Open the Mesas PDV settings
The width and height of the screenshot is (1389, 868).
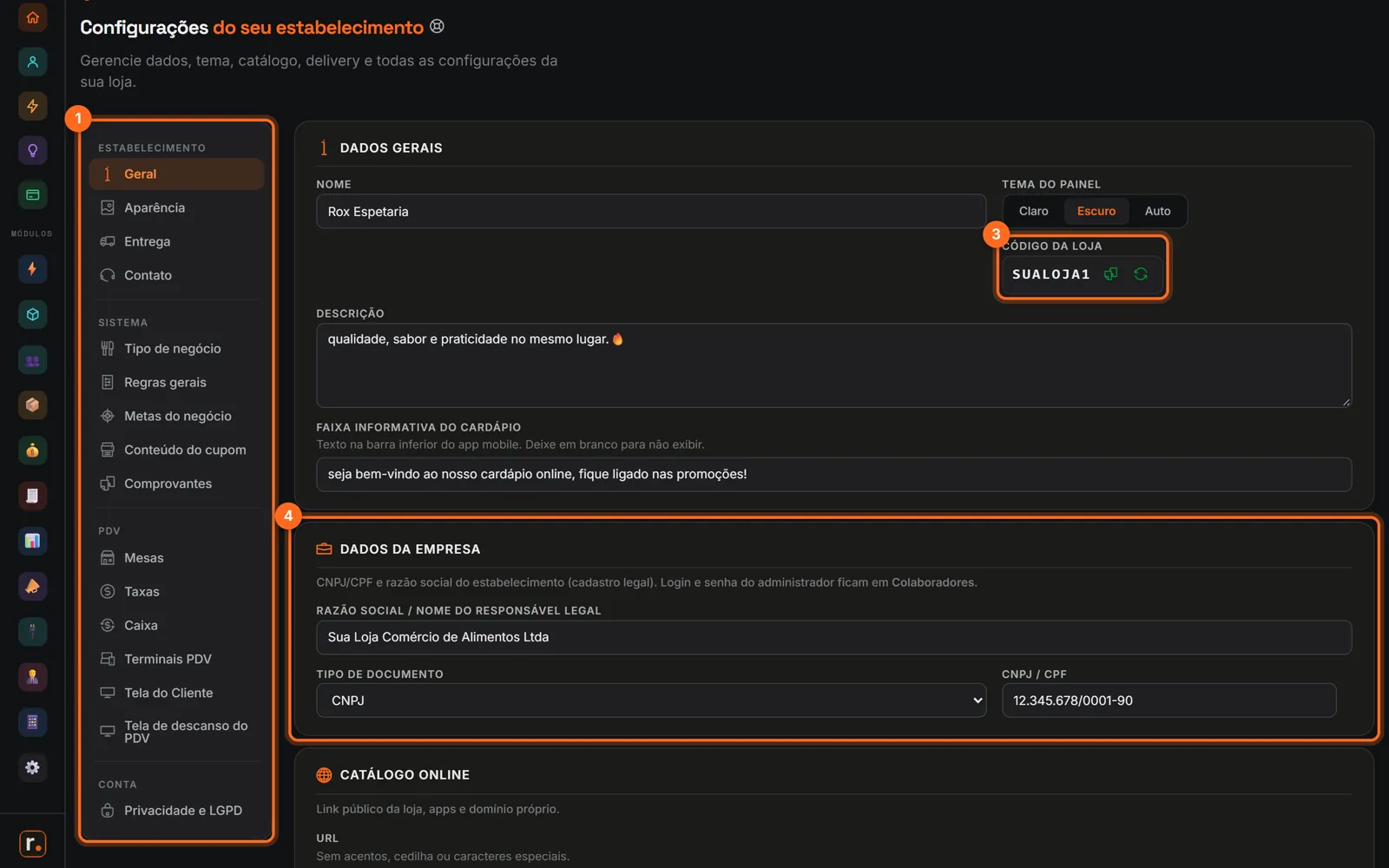176,557
